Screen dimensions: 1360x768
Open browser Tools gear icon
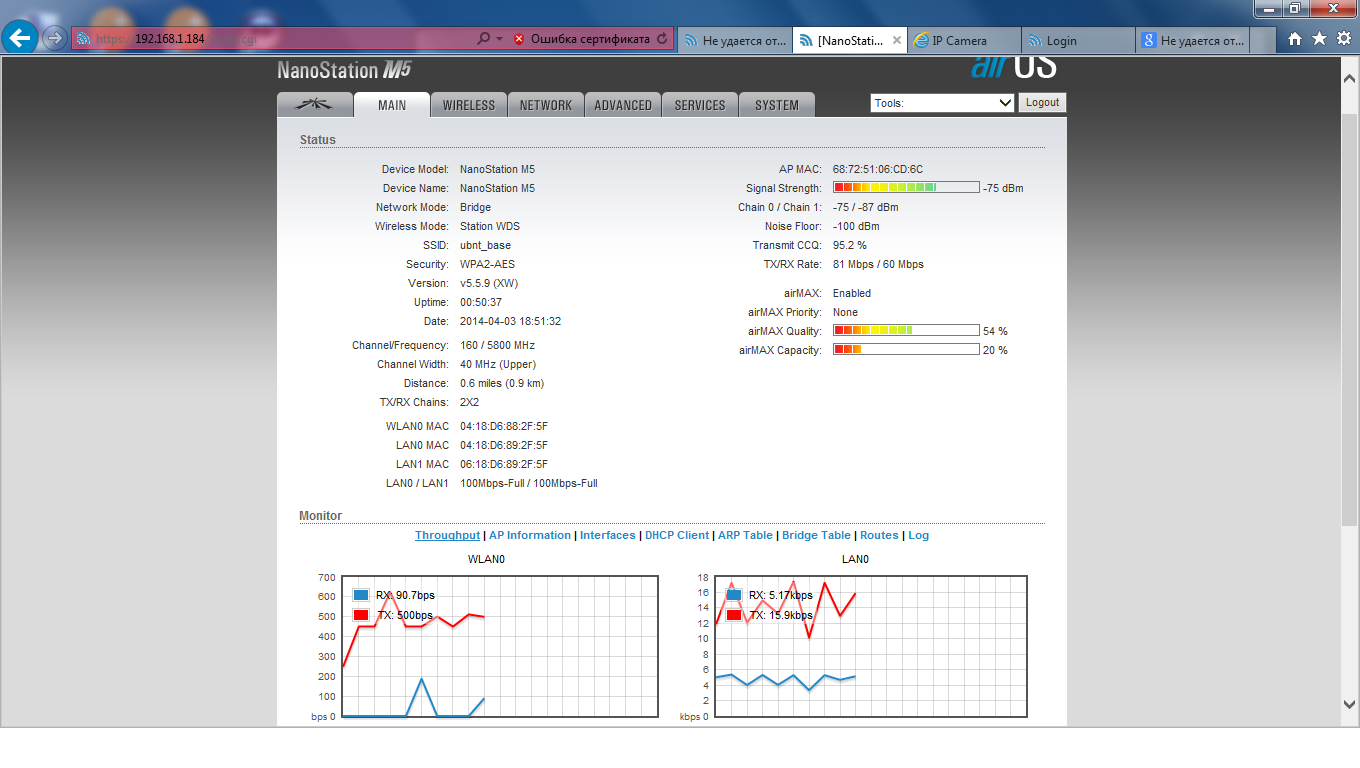[x=1343, y=39]
